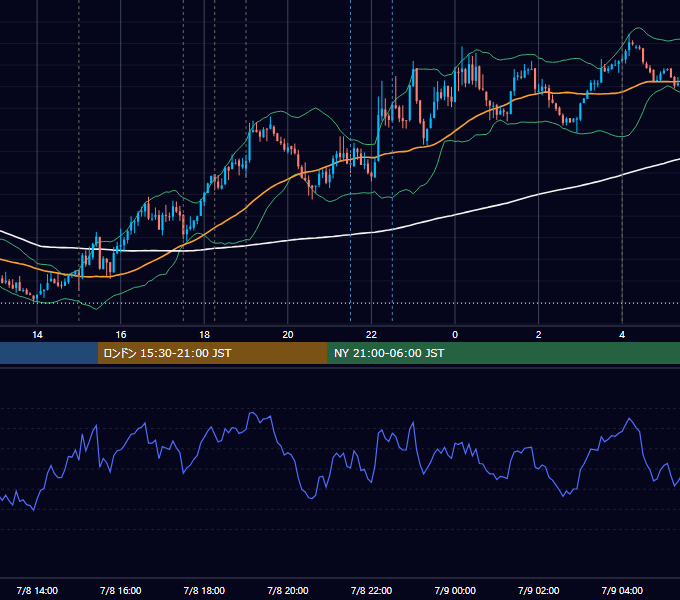Click hour label 4 on price chart axis
680x600 pixels.
click(622, 335)
